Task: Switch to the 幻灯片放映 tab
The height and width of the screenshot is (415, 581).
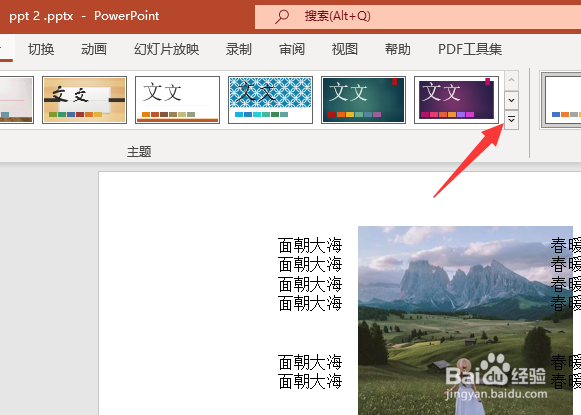Action: coord(167,49)
